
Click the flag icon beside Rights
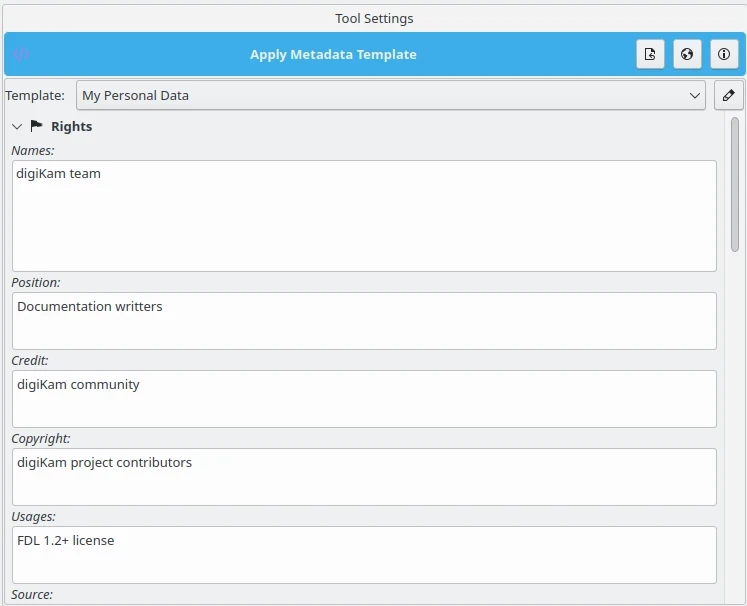tap(37, 127)
